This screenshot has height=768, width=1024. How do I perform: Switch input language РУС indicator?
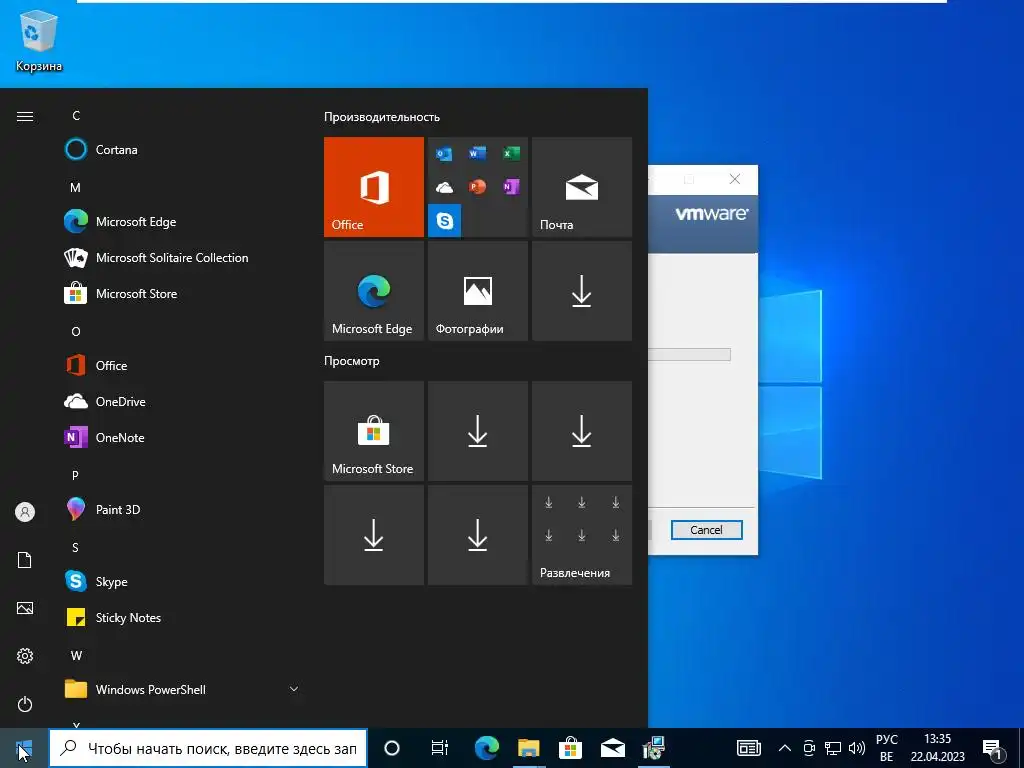click(886, 748)
